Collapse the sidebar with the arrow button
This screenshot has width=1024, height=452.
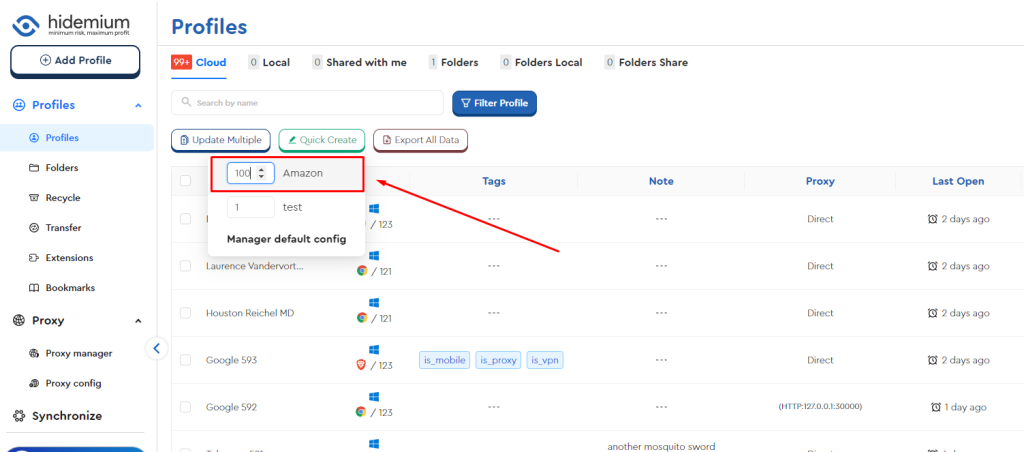pyautogui.click(x=156, y=348)
